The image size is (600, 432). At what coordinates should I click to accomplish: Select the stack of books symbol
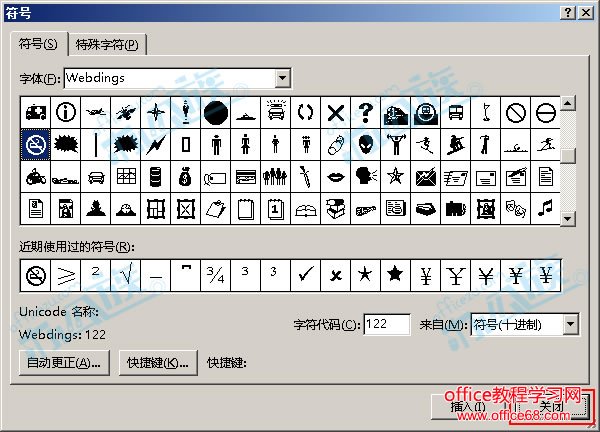336,209
